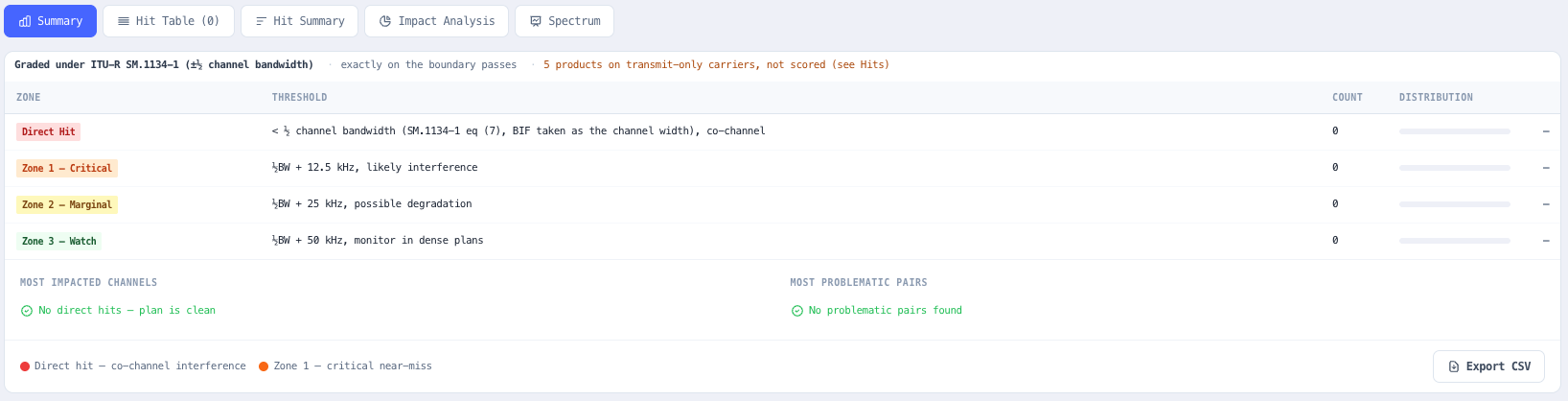The height and width of the screenshot is (401, 1568).
Task: Click the pie chart icon on Impact Analysis
Action: pos(385,21)
